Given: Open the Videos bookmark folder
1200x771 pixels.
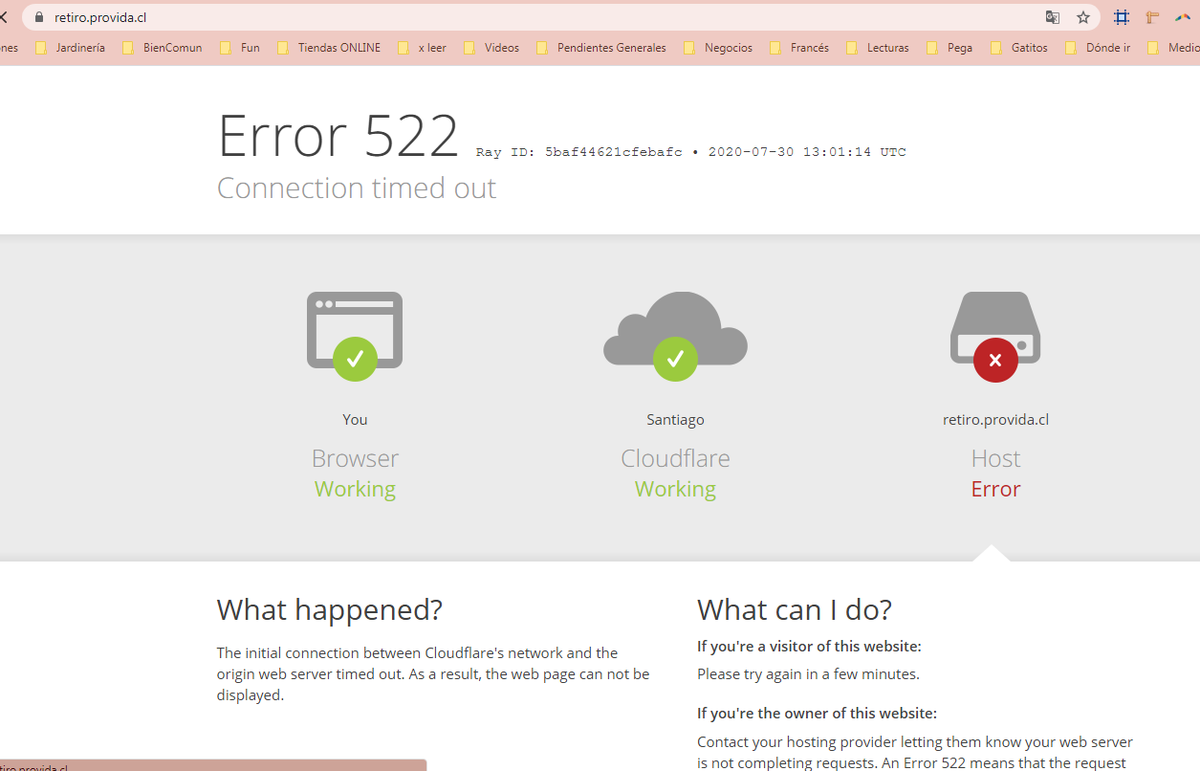Looking at the screenshot, I should coord(491,48).
